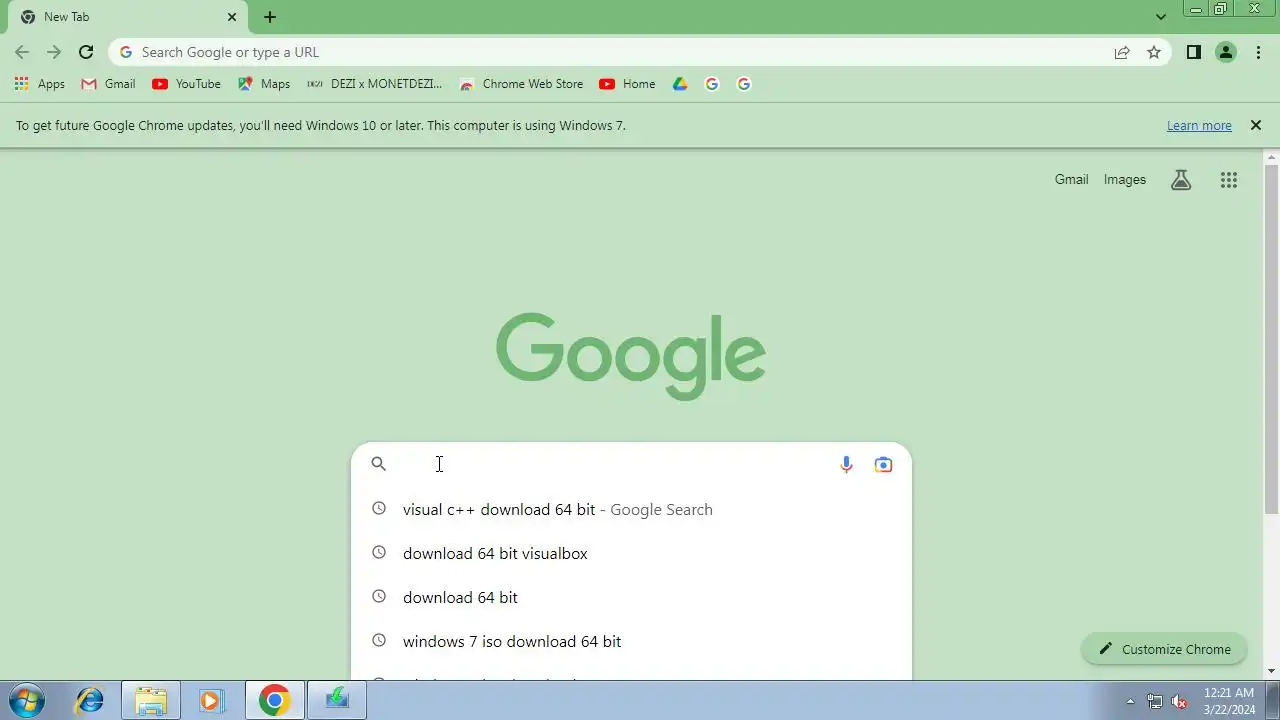Click page scrollbar down arrow

[1272, 671]
